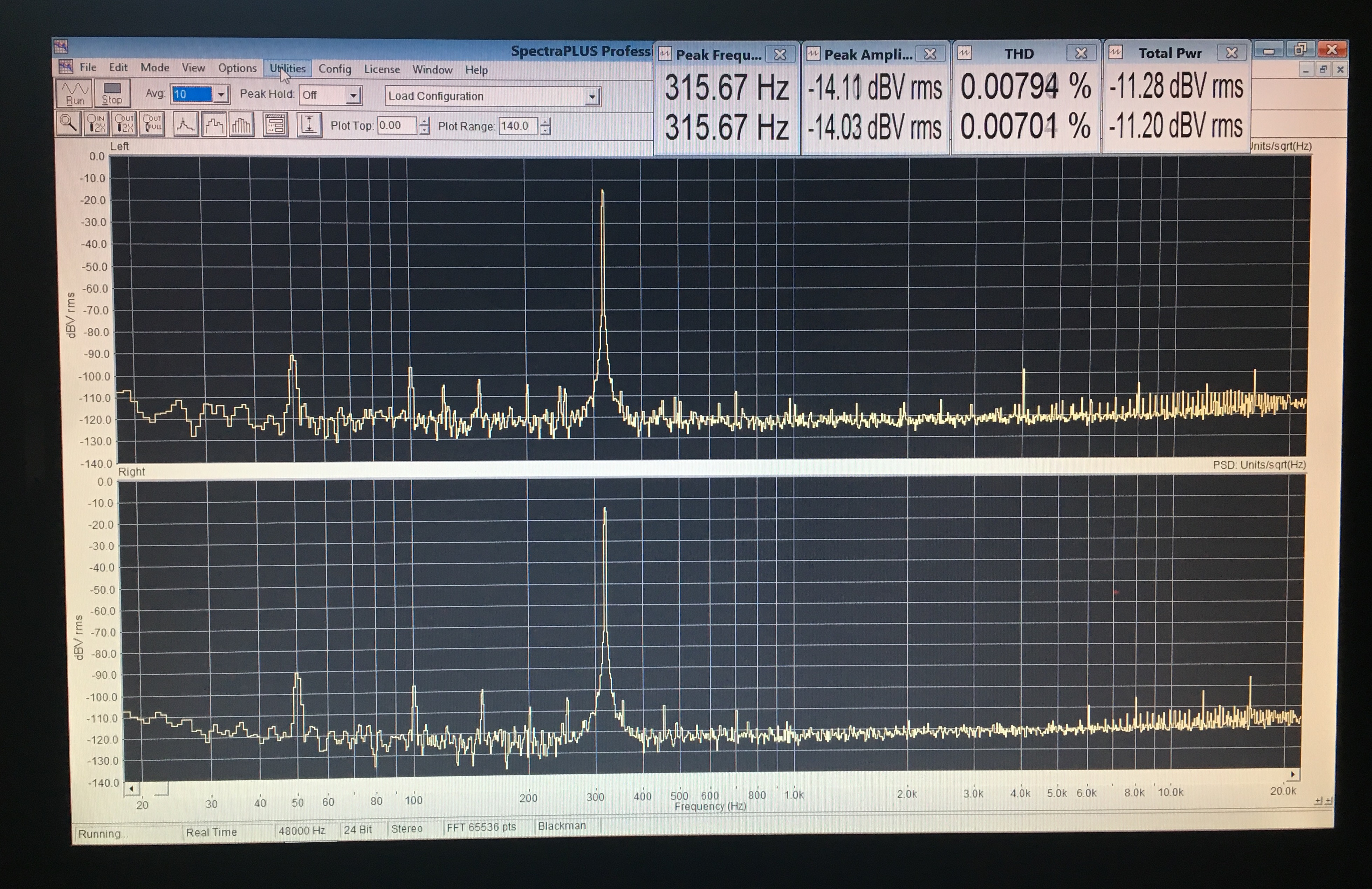Open the Utilities menu
The height and width of the screenshot is (889, 1372).
click(x=288, y=68)
